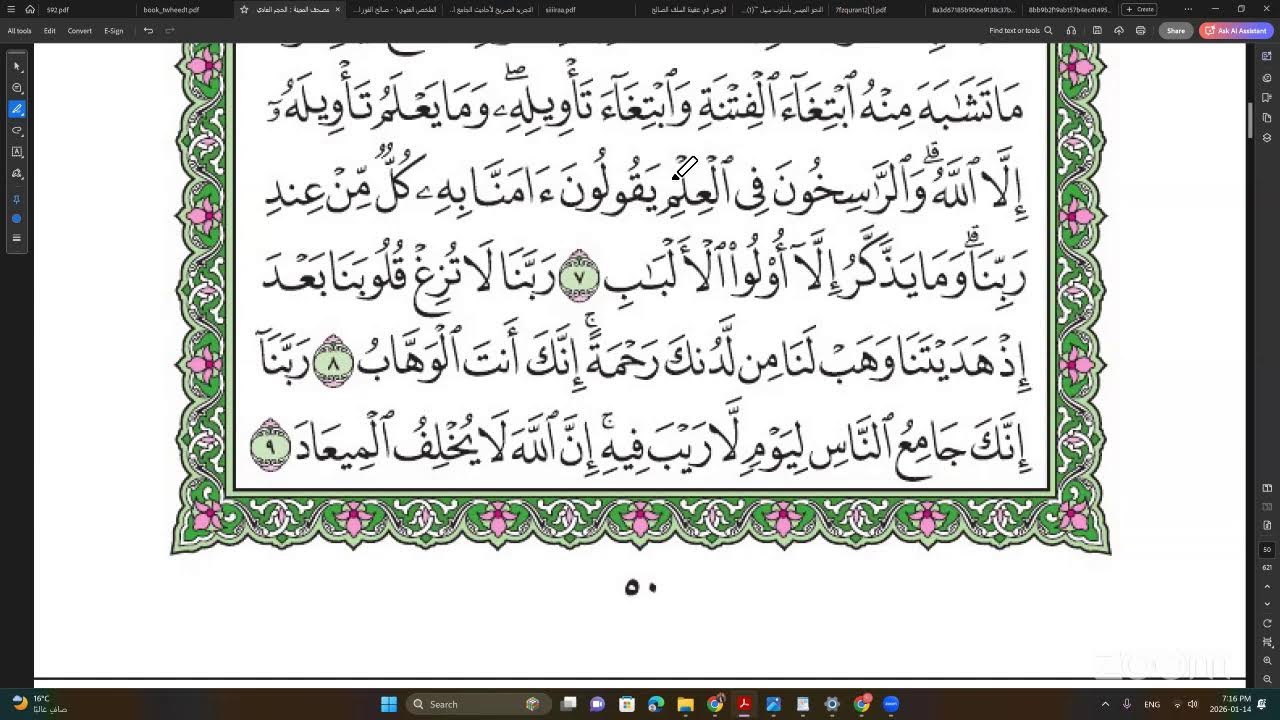Image resolution: width=1280 pixels, height=720 pixels.
Task: Open the read aloud headphones icon
Action: coord(1071,31)
